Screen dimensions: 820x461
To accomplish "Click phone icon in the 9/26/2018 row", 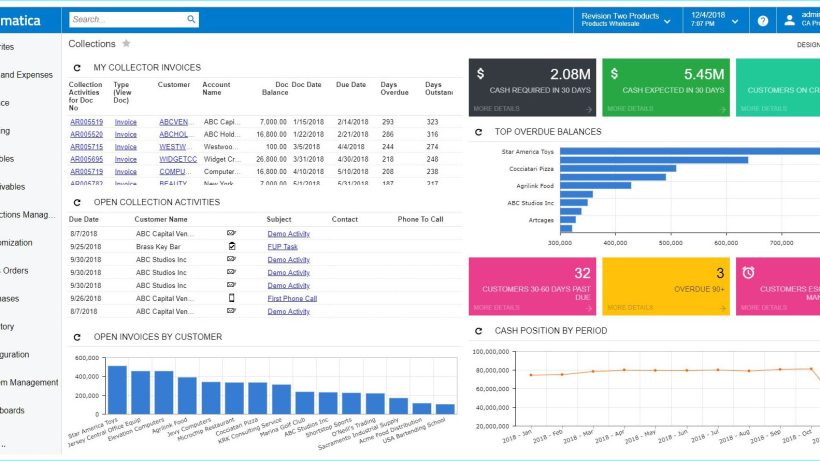I will pyautogui.click(x=232, y=298).
